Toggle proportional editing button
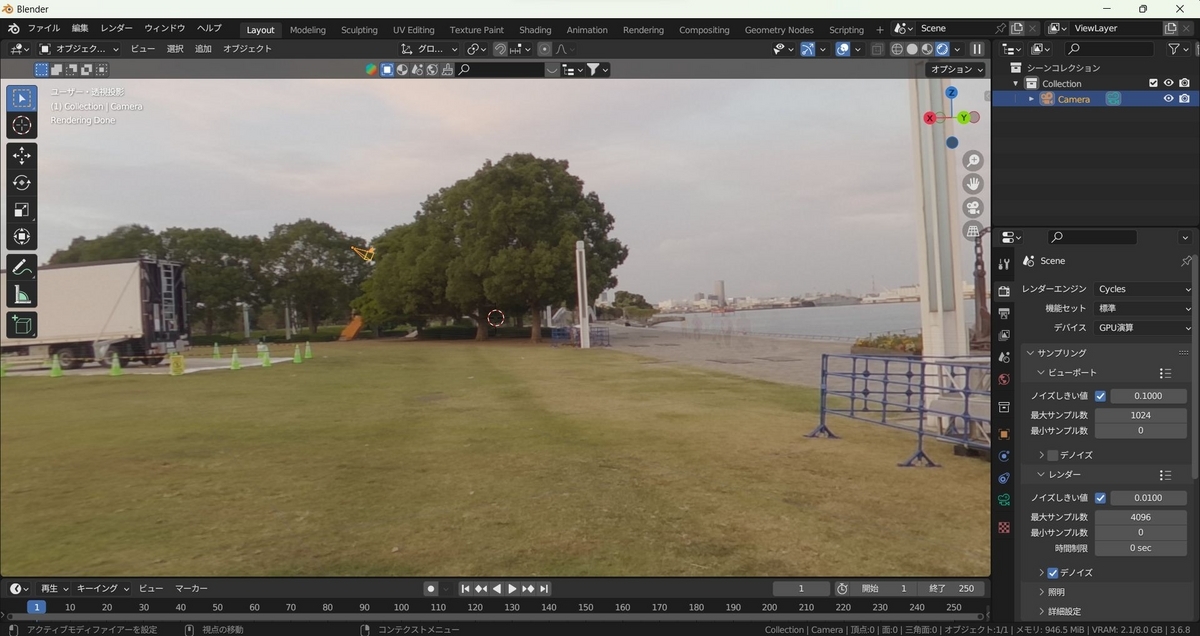The width and height of the screenshot is (1200, 636). 544,49
